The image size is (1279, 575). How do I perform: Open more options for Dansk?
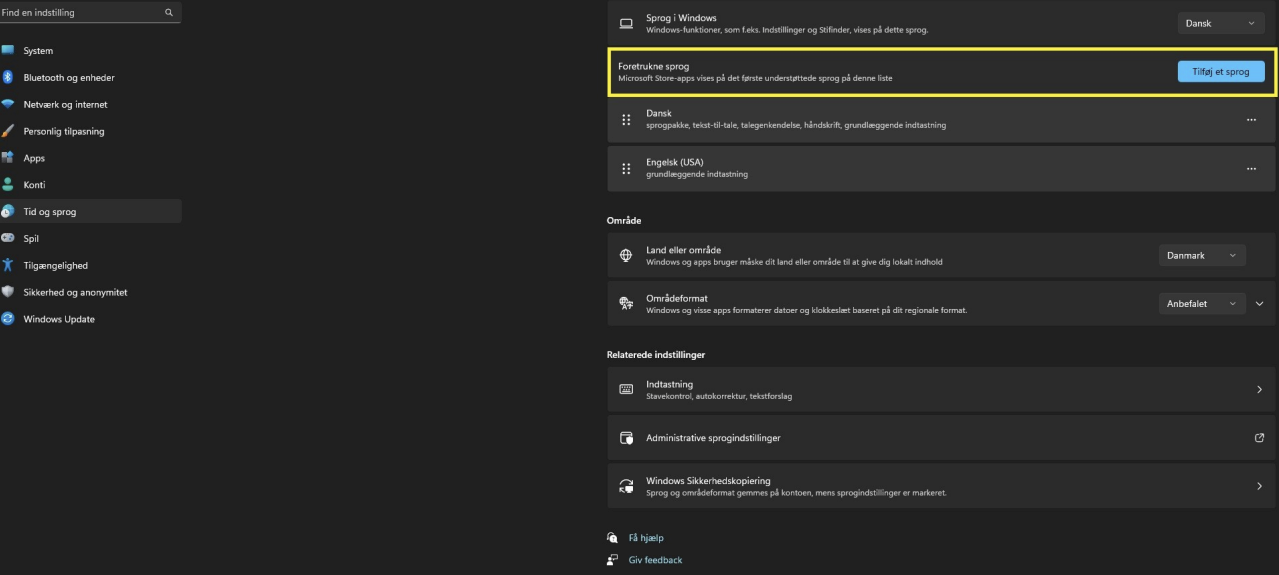(1251, 119)
